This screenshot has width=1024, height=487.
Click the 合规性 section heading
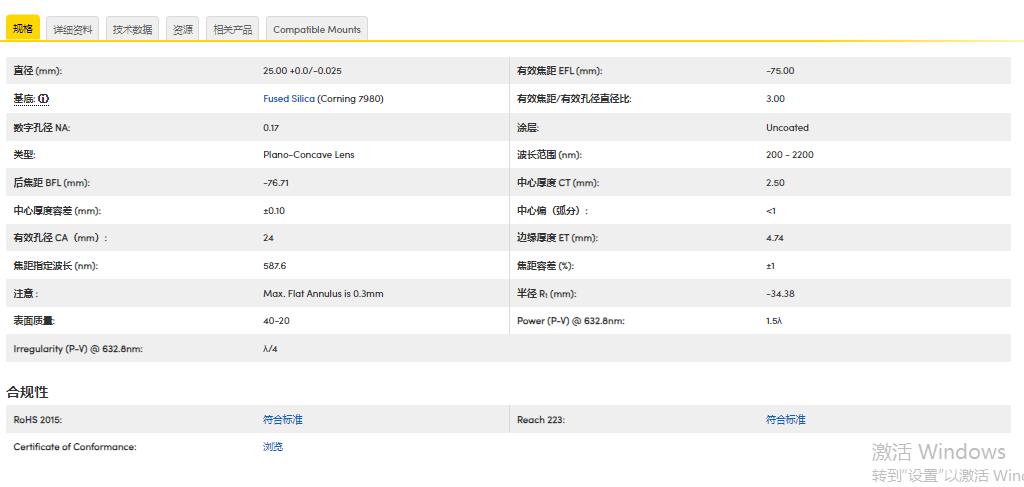(x=27, y=392)
